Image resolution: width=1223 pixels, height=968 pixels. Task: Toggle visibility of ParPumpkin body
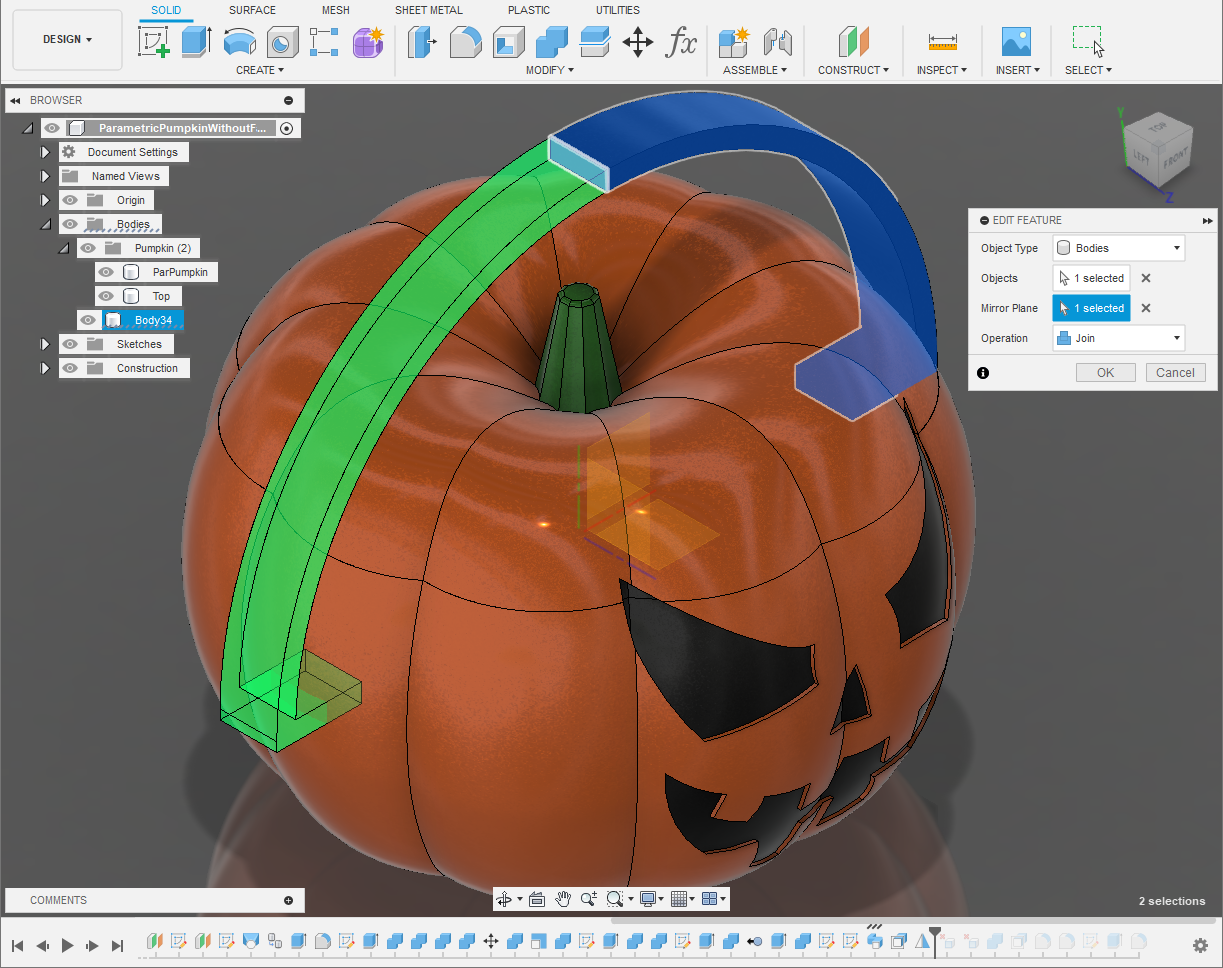[106, 272]
